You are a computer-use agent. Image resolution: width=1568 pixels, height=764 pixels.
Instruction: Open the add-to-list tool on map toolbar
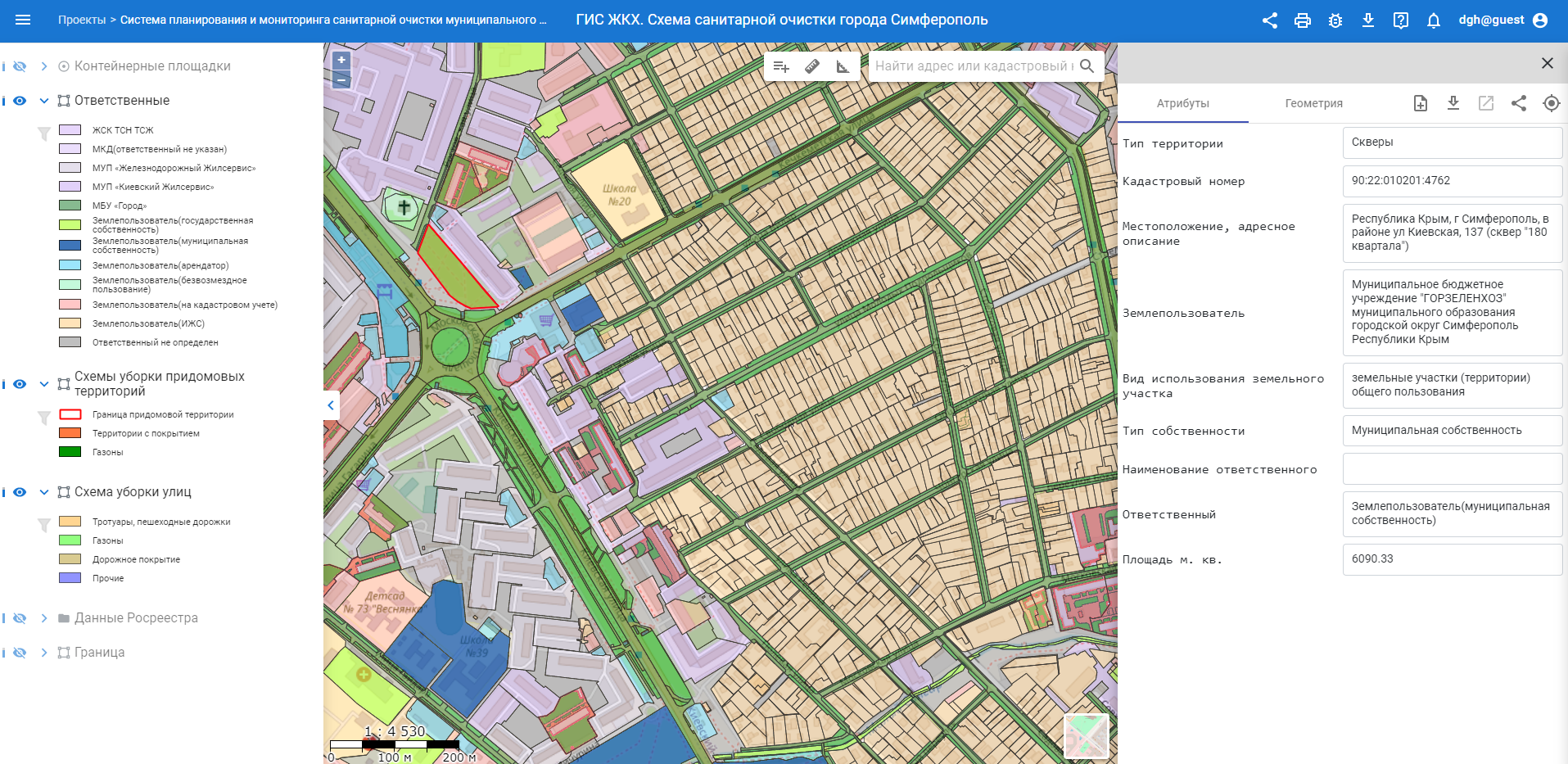tap(781, 66)
